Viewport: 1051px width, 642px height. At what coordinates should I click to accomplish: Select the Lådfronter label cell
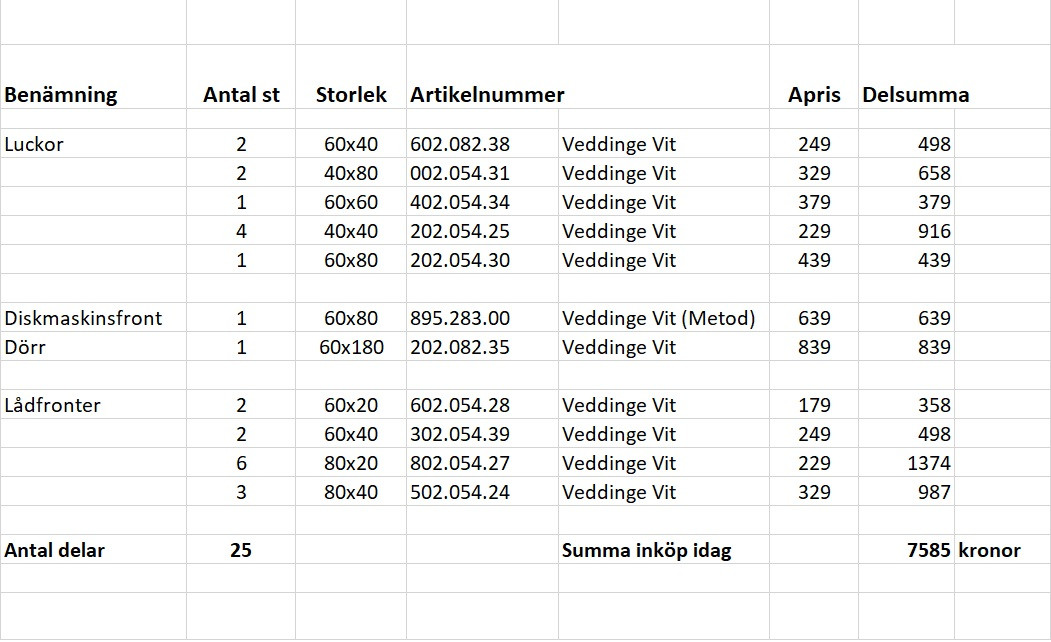tap(93, 405)
